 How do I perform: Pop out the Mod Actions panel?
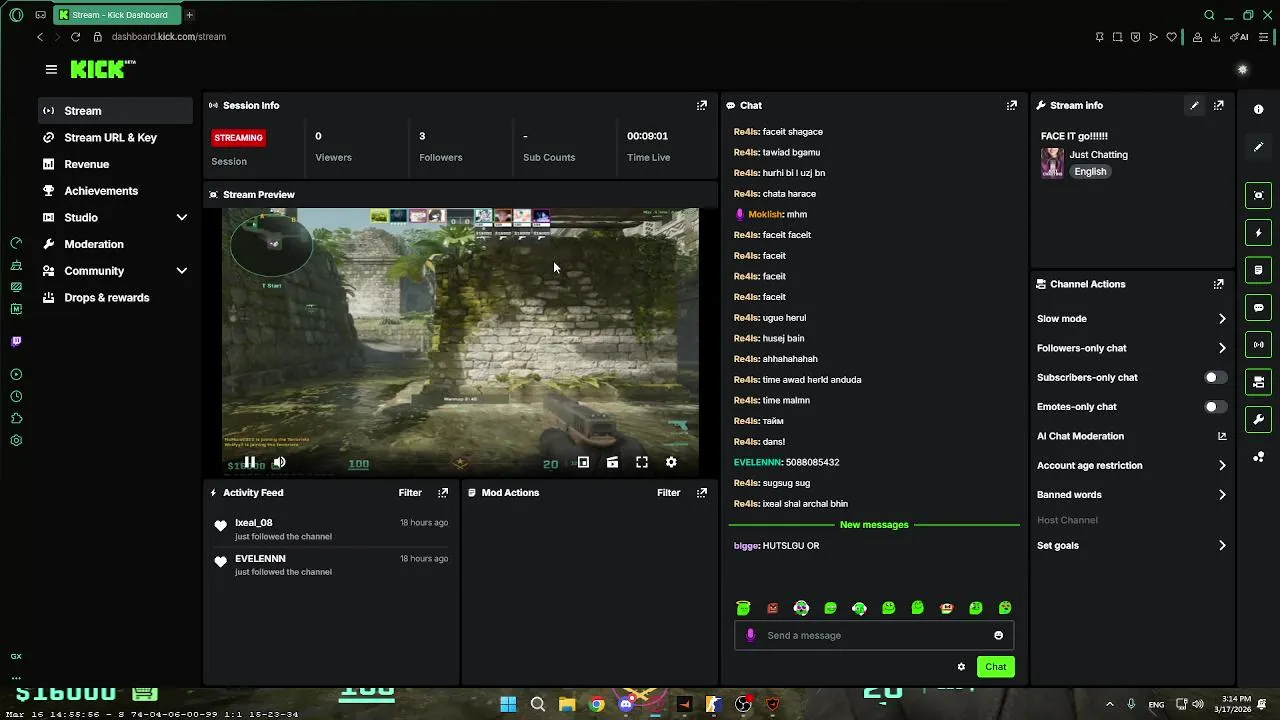701,492
